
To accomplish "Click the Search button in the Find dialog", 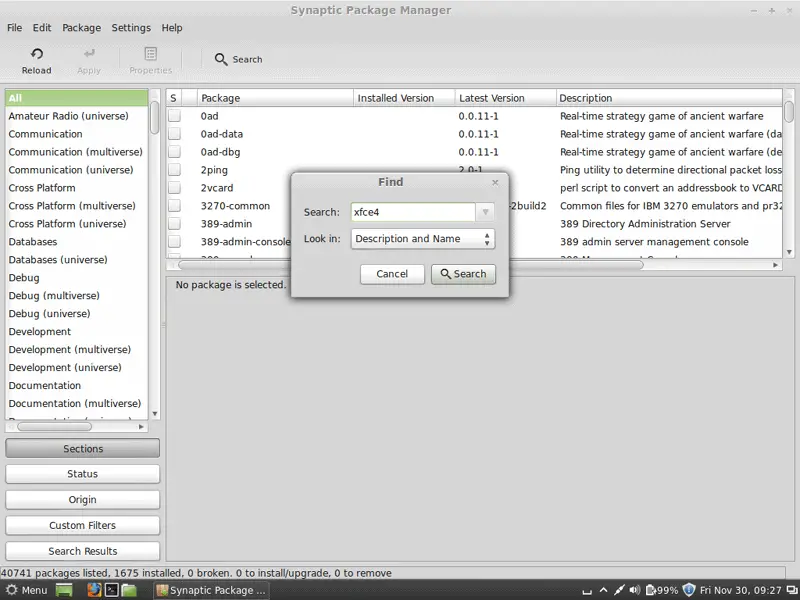I will (463, 274).
